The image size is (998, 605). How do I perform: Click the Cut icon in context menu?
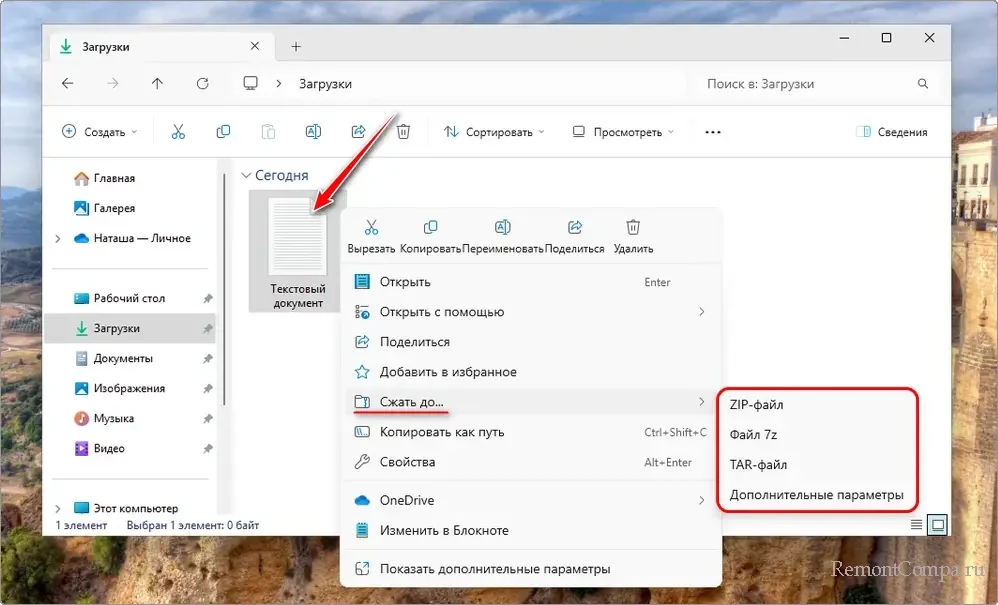[x=371, y=228]
